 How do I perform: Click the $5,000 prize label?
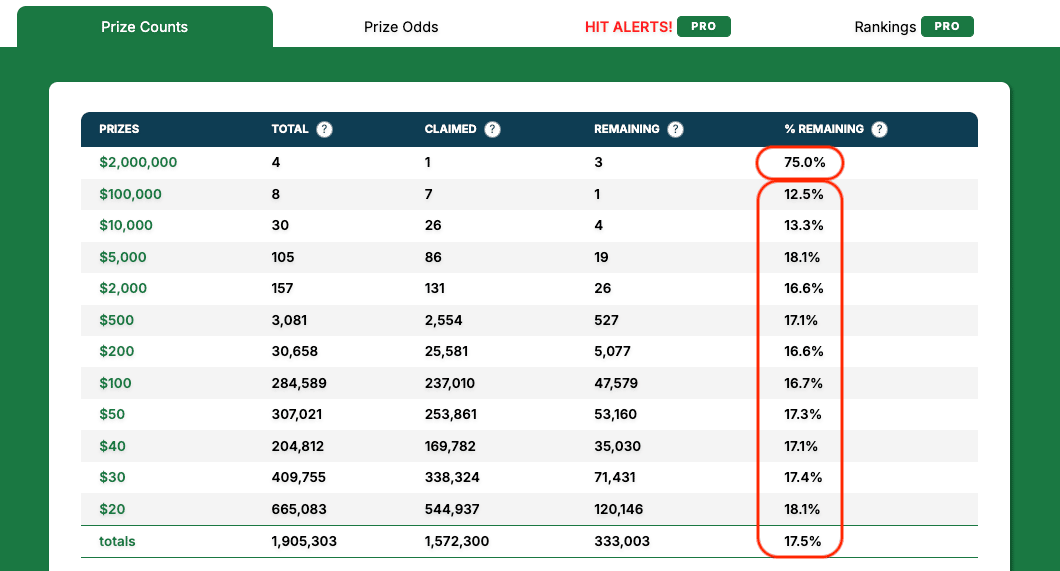pyautogui.click(x=123, y=257)
